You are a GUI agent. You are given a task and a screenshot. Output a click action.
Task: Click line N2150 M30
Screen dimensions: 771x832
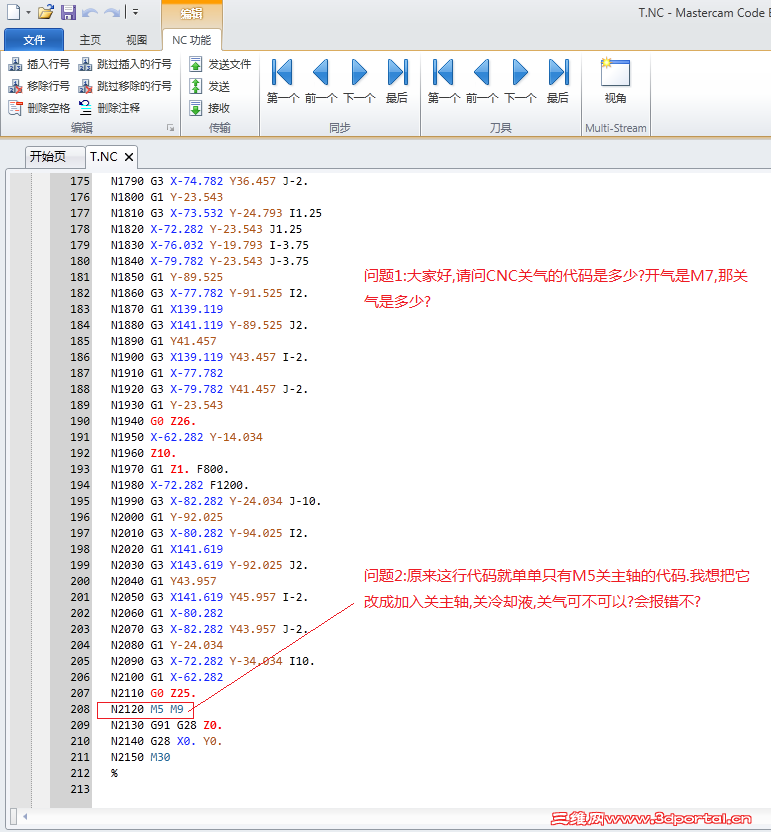pyautogui.click(x=141, y=757)
